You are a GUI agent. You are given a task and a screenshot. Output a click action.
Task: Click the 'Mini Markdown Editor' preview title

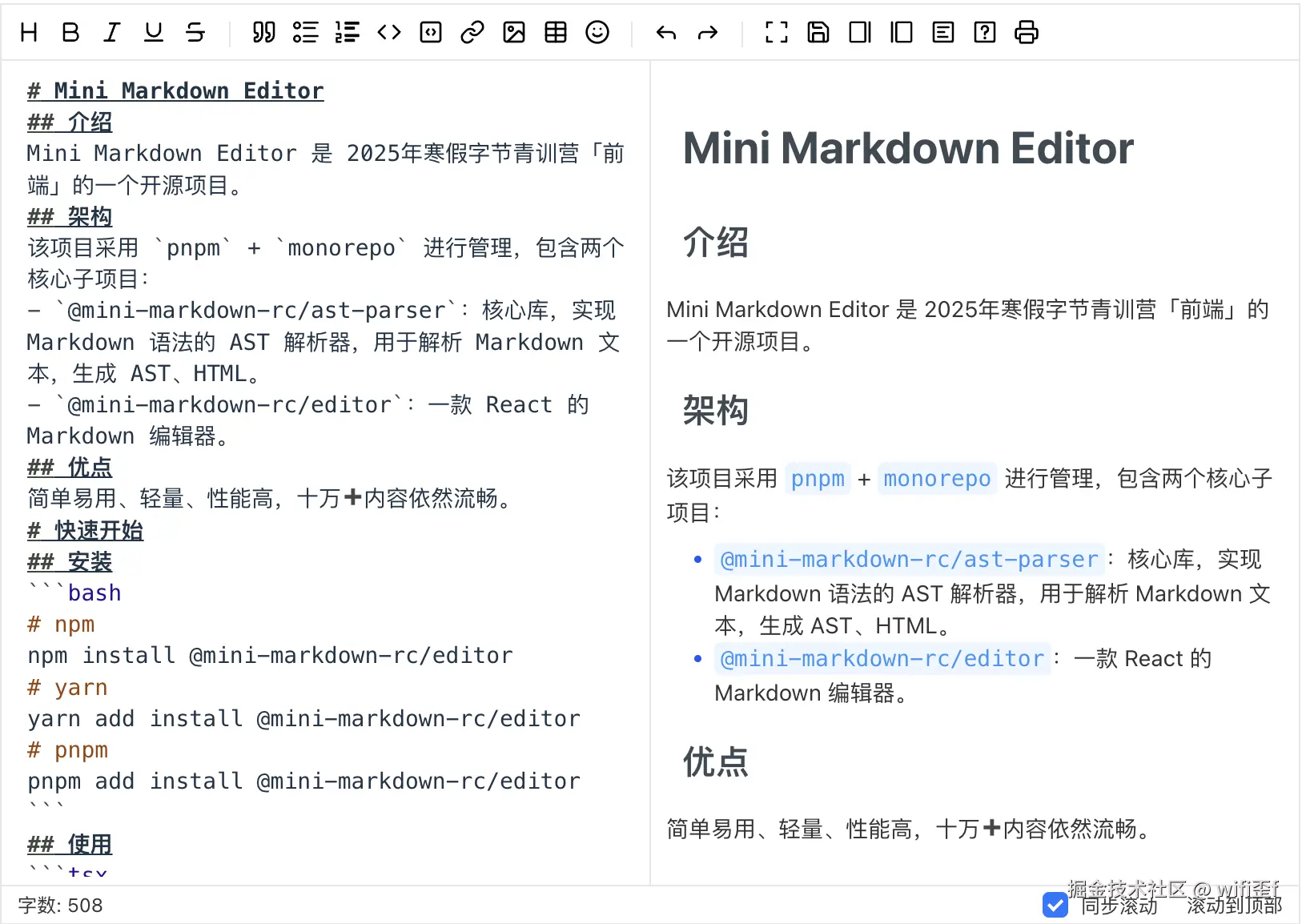click(908, 148)
